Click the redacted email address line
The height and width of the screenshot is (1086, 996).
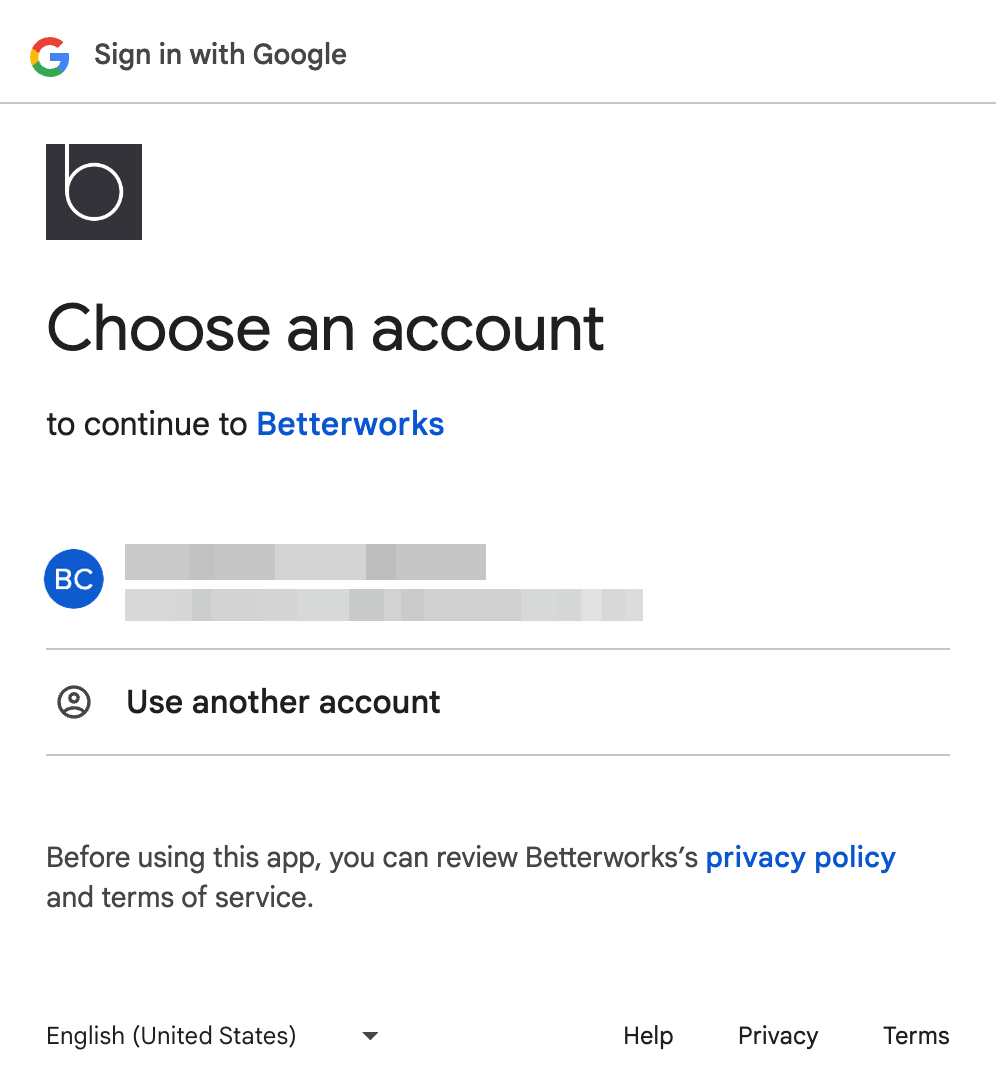point(384,605)
